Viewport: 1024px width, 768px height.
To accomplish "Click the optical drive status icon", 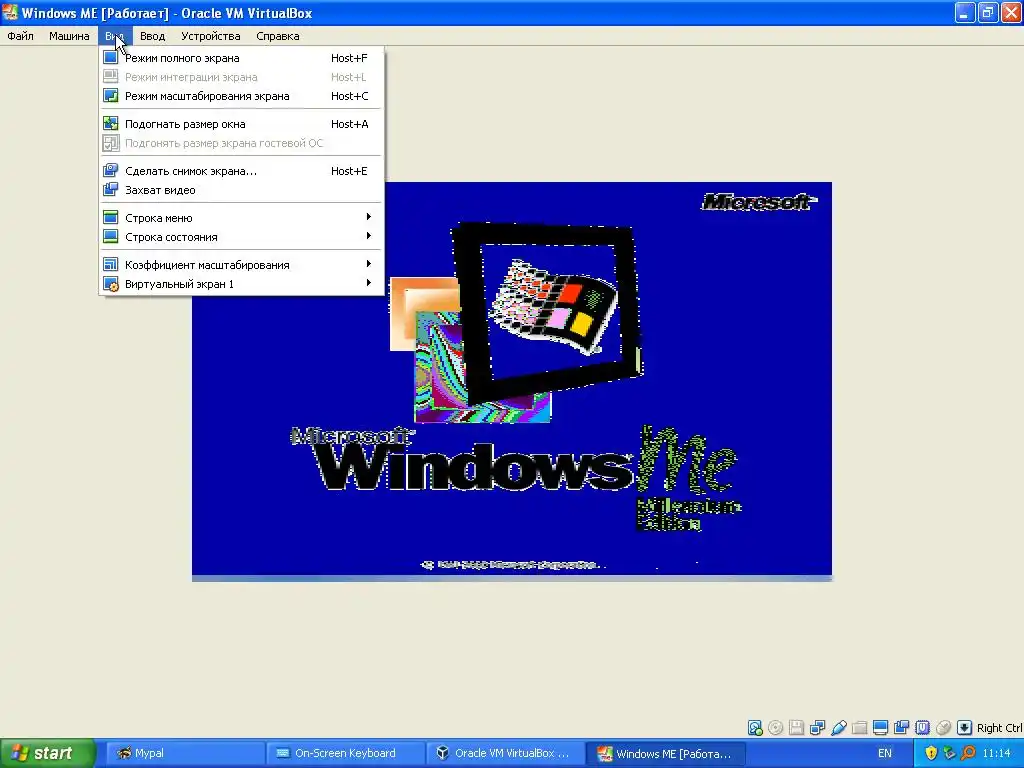I will point(776,728).
